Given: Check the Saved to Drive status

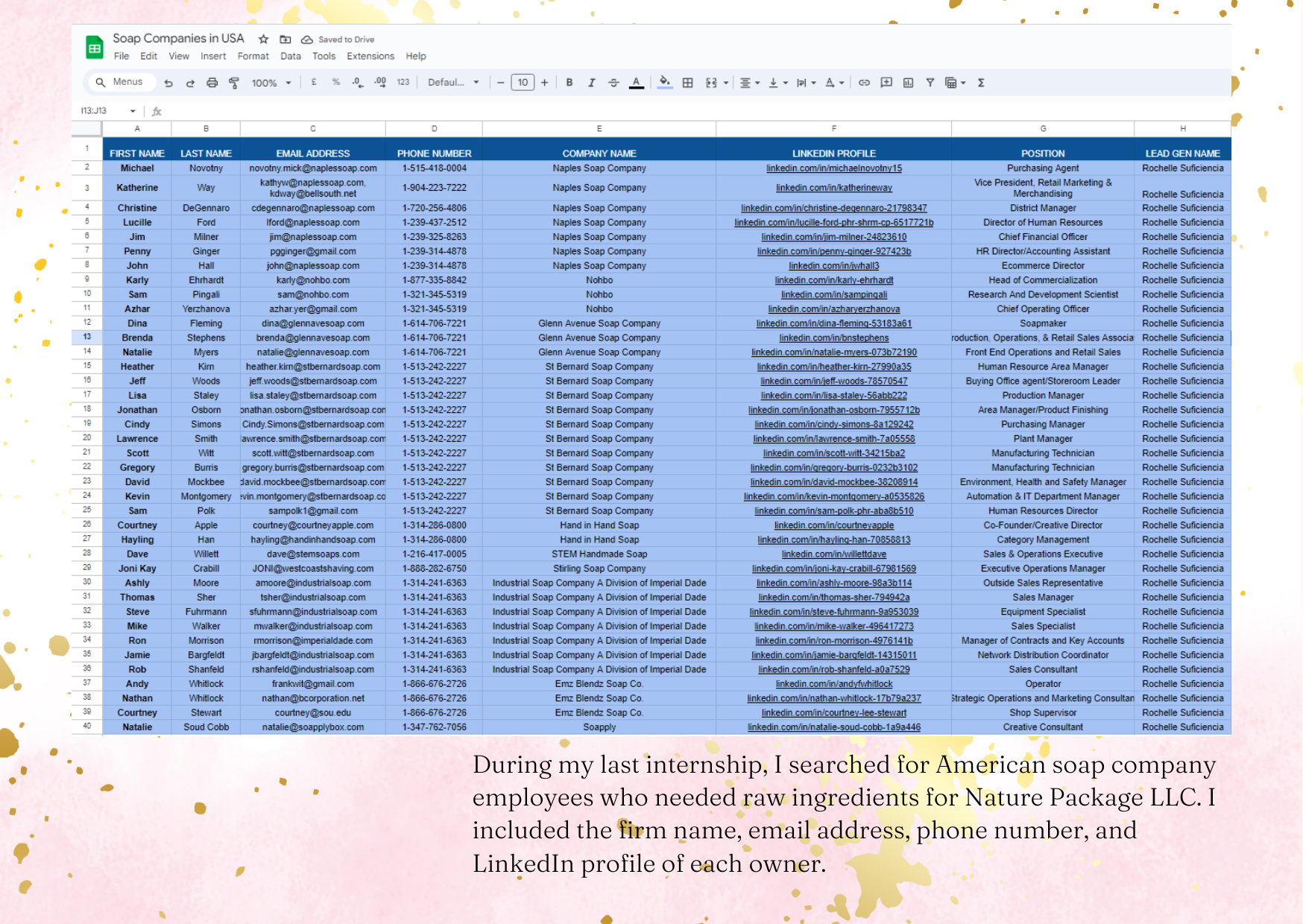Looking at the screenshot, I should [x=338, y=39].
